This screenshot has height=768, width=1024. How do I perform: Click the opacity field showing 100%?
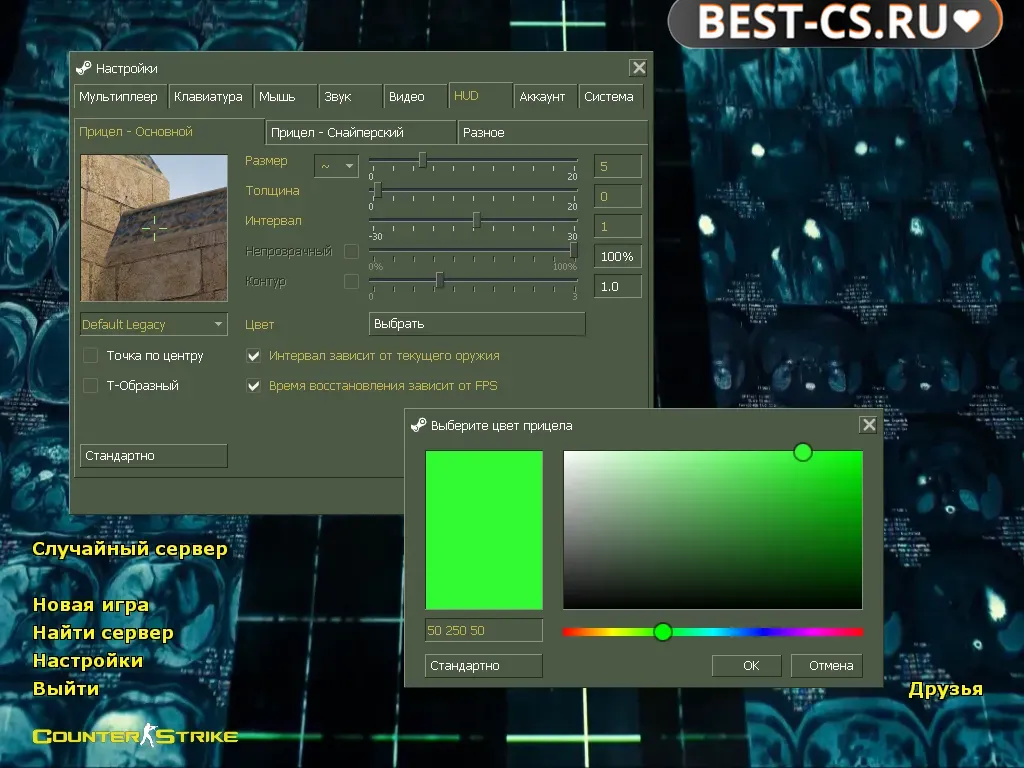[x=618, y=256]
